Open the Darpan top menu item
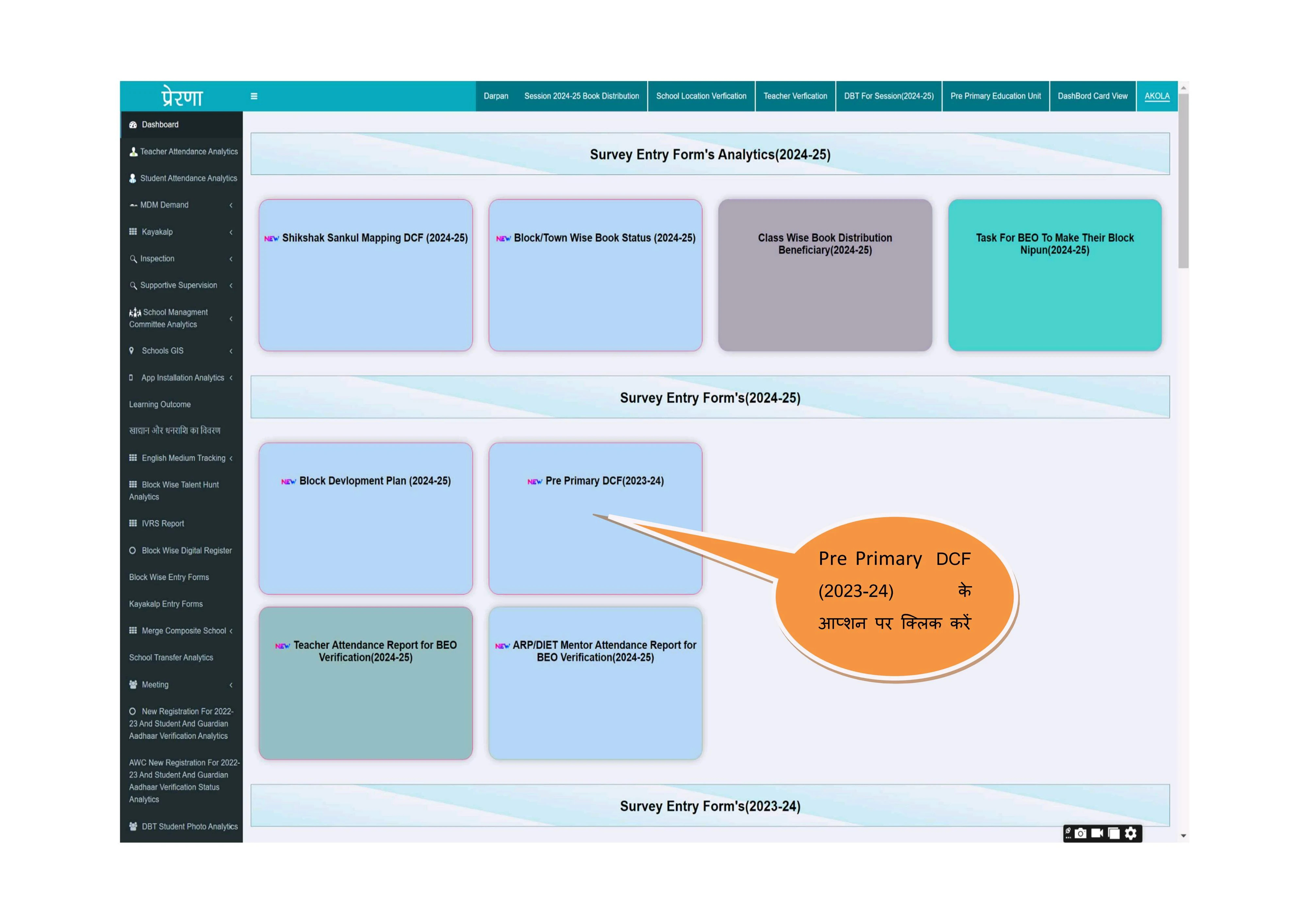 pyautogui.click(x=496, y=96)
